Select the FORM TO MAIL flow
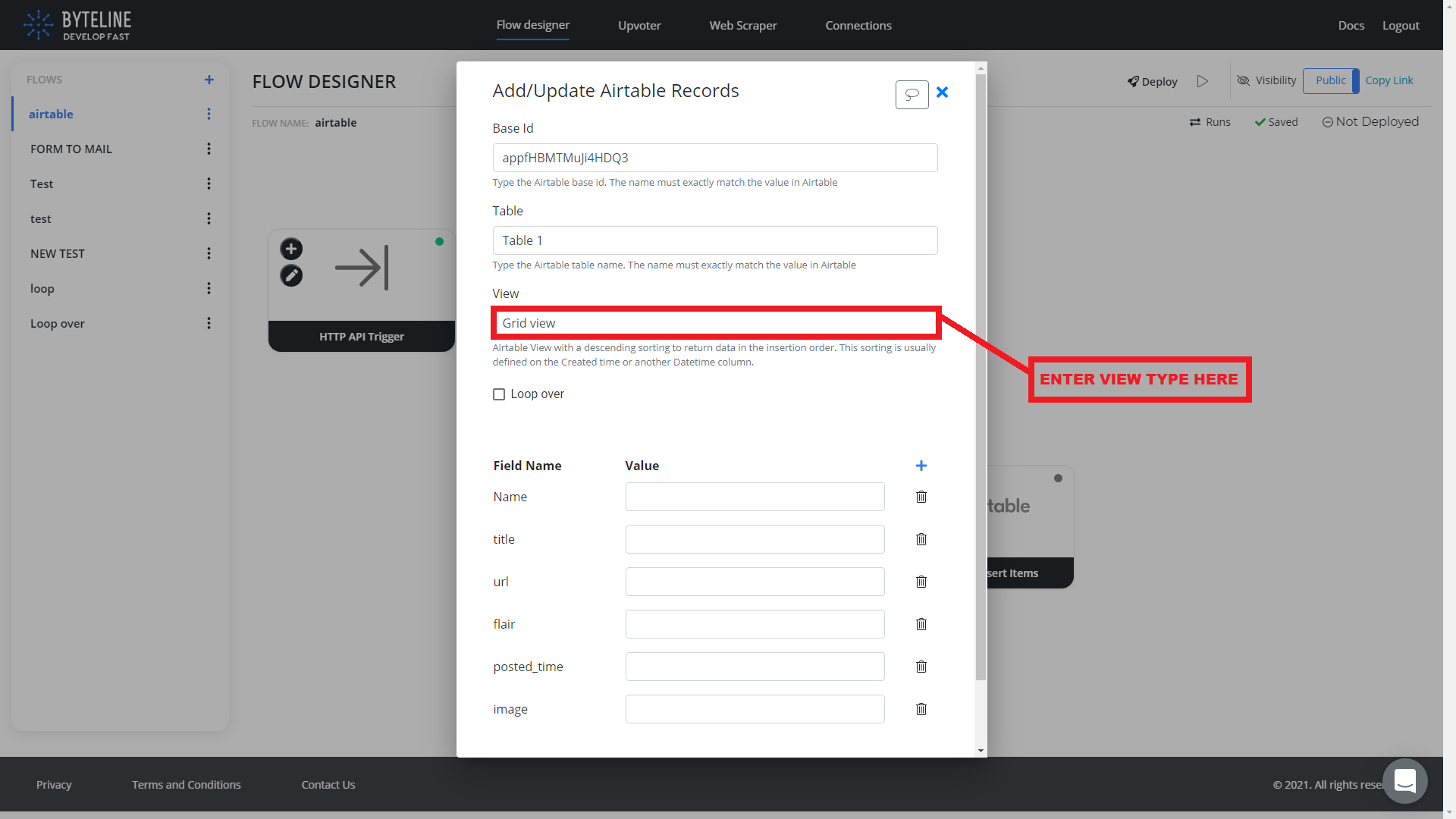This screenshot has height=819, width=1456. (x=71, y=149)
